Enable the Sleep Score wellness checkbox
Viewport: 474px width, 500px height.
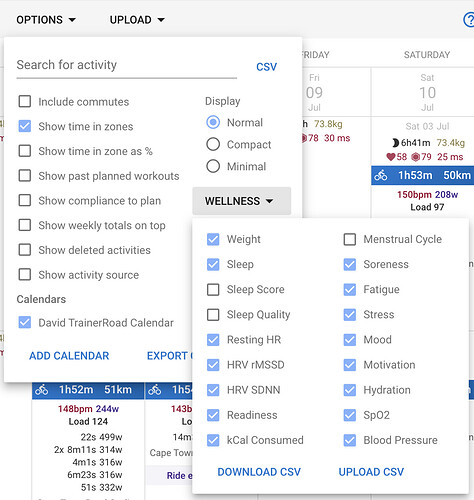pyautogui.click(x=213, y=289)
